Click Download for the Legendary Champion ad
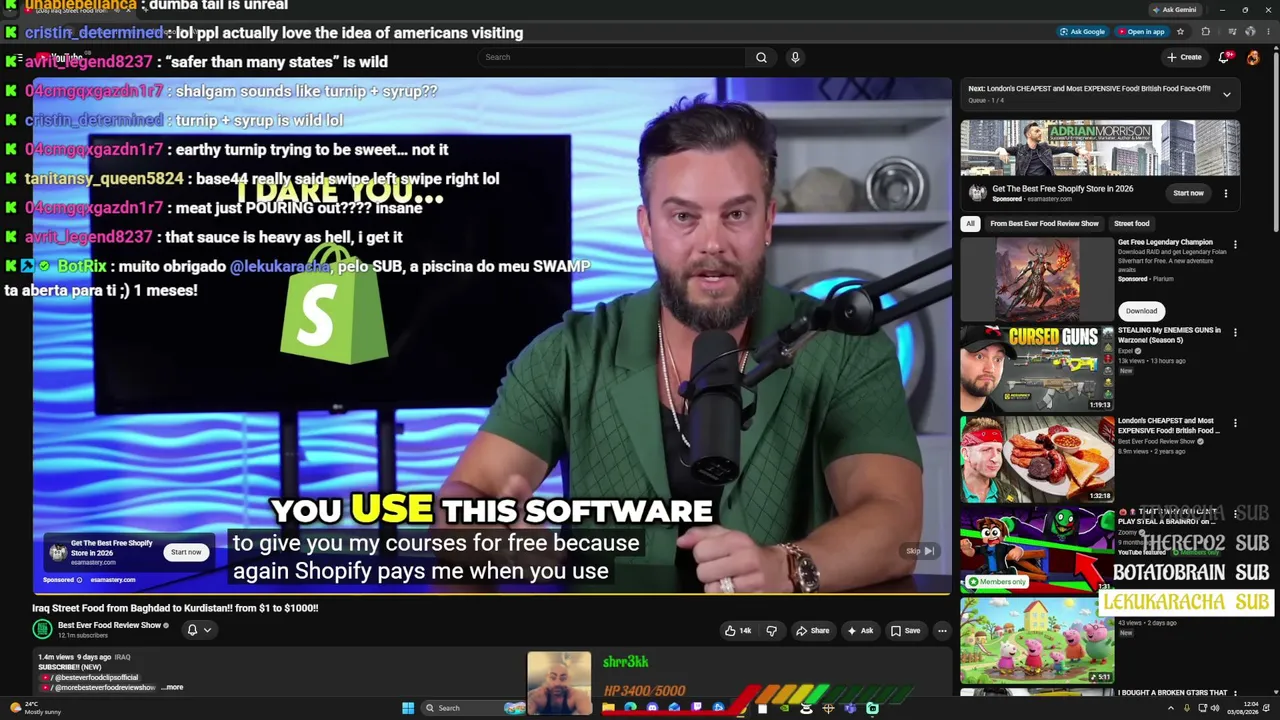1280x720 pixels. pos(1141,311)
